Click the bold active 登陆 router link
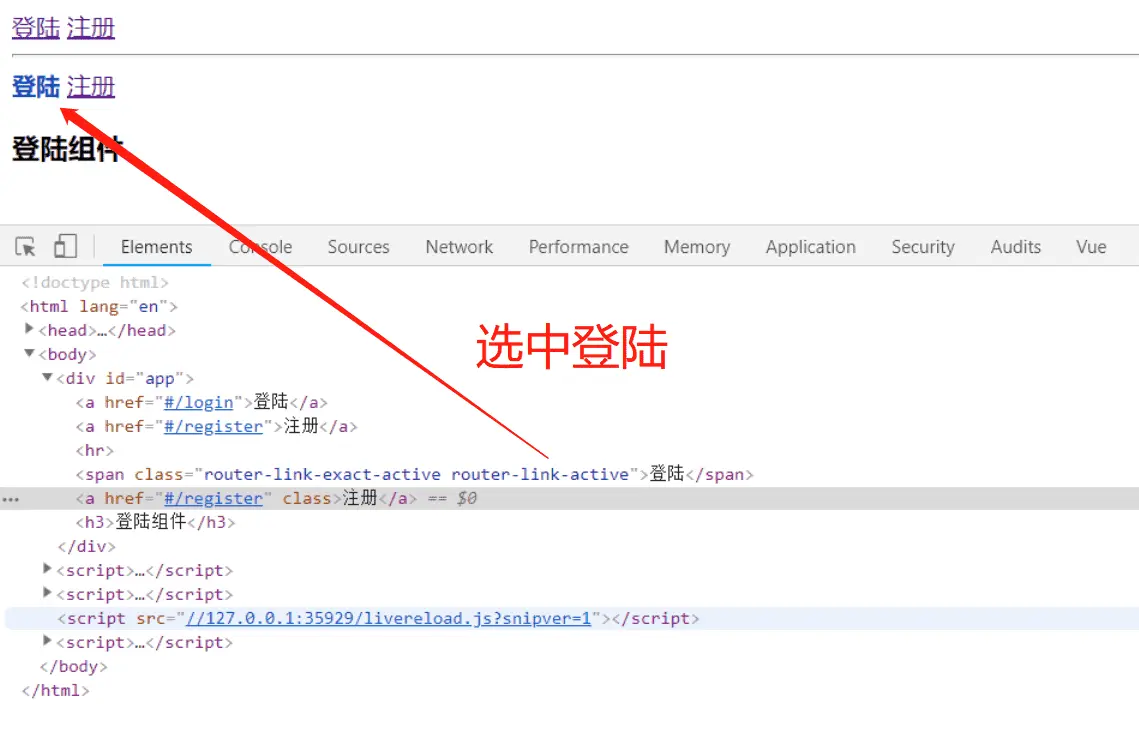Screen dimensions: 1139x753 [x=36, y=86]
